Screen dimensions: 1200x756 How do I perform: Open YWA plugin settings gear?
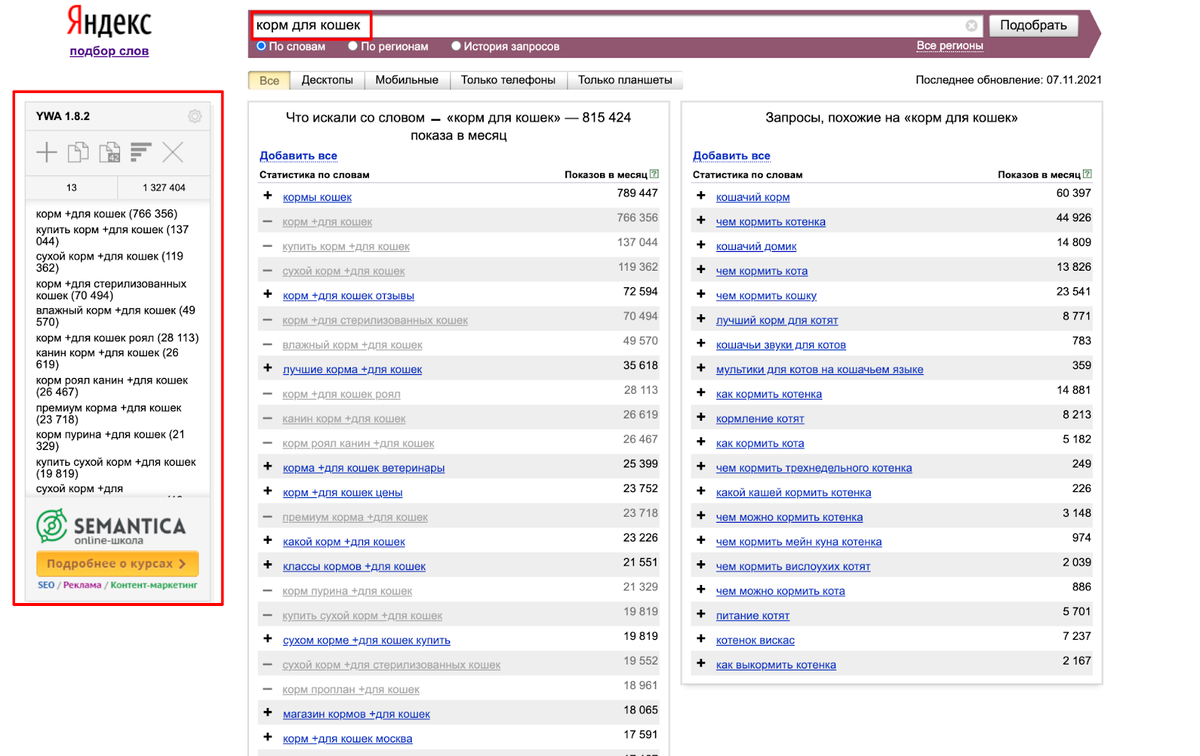194,116
